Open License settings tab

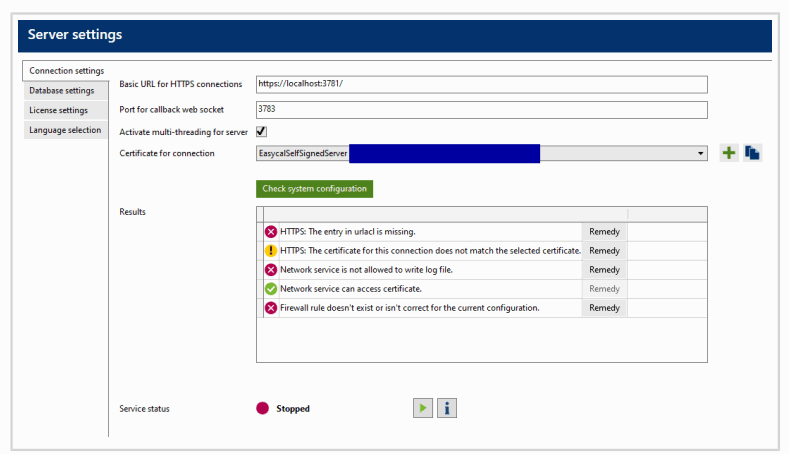(x=65, y=110)
